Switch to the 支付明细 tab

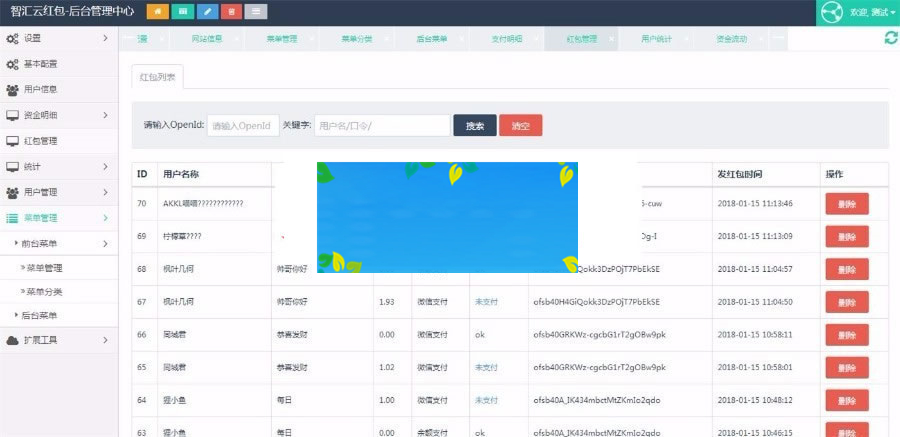507,39
